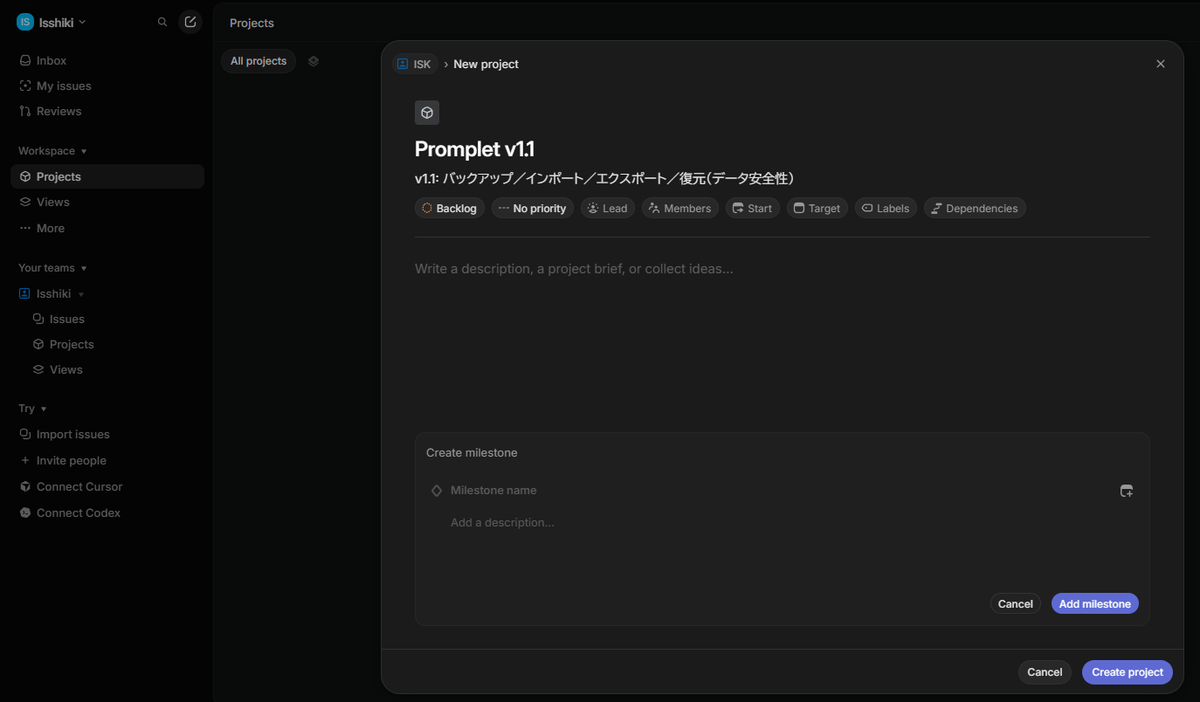The height and width of the screenshot is (702, 1200).
Task: Click the layers view icon beside All projects
Action: pyautogui.click(x=313, y=61)
